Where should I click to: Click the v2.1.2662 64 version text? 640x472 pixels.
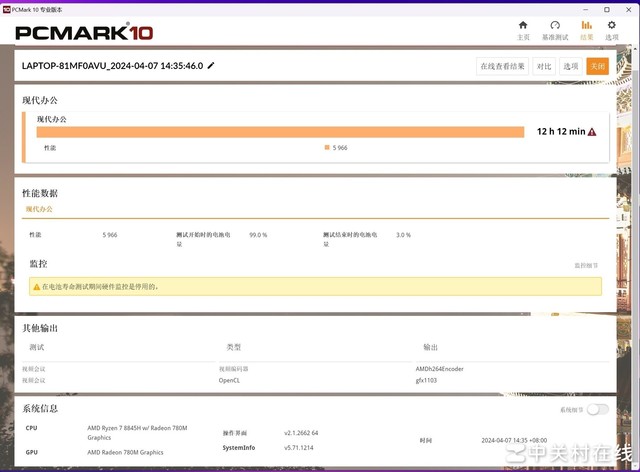click(301, 433)
